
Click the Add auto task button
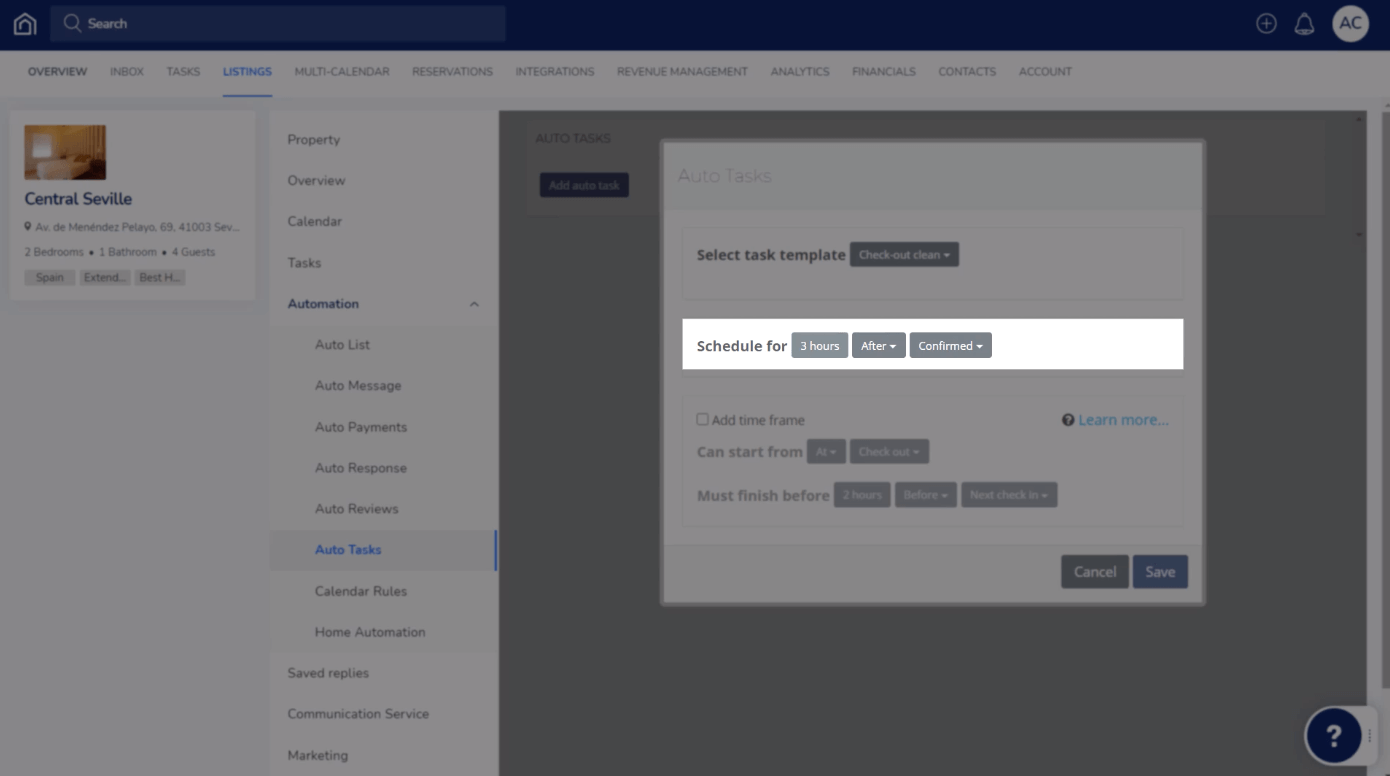tap(584, 185)
